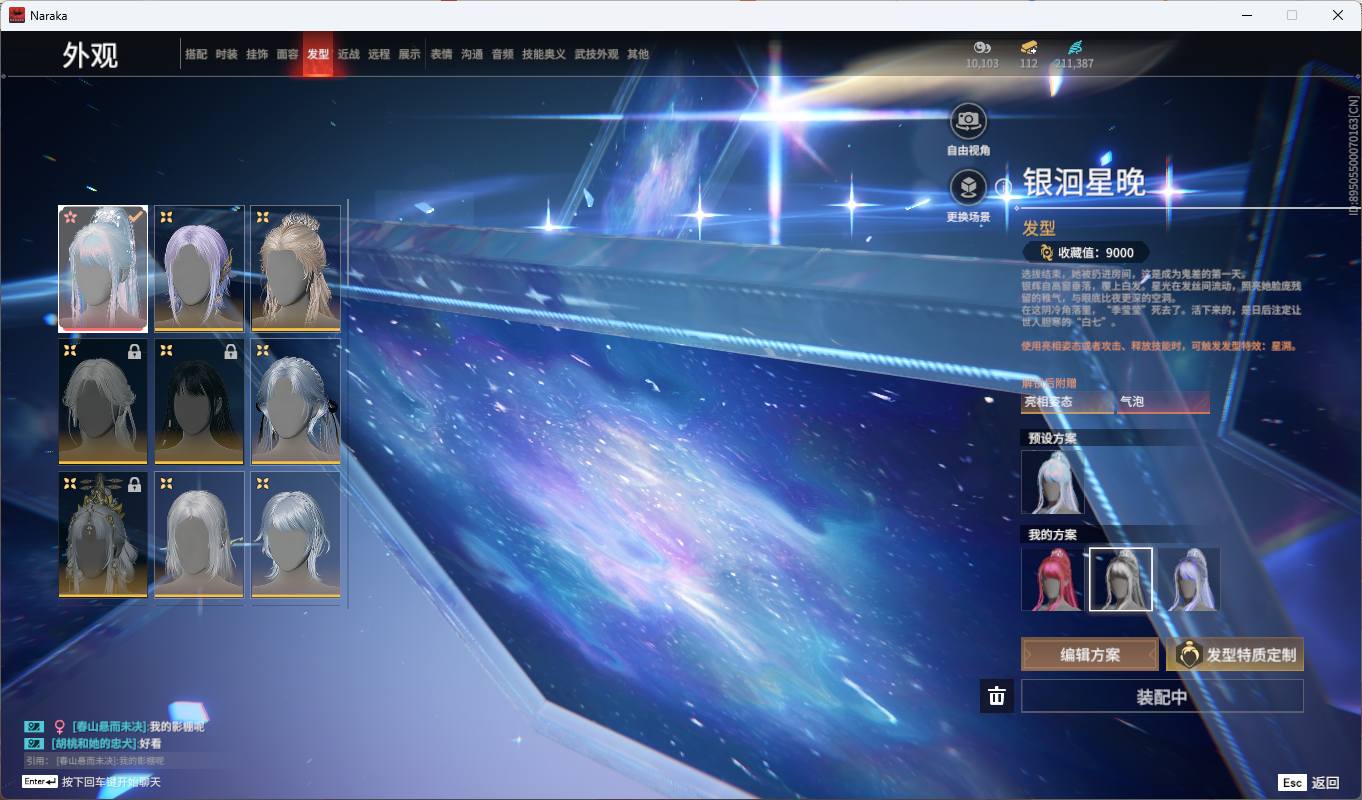
Task: Switch to the 武技外观 tab
Action: click(597, 54)
